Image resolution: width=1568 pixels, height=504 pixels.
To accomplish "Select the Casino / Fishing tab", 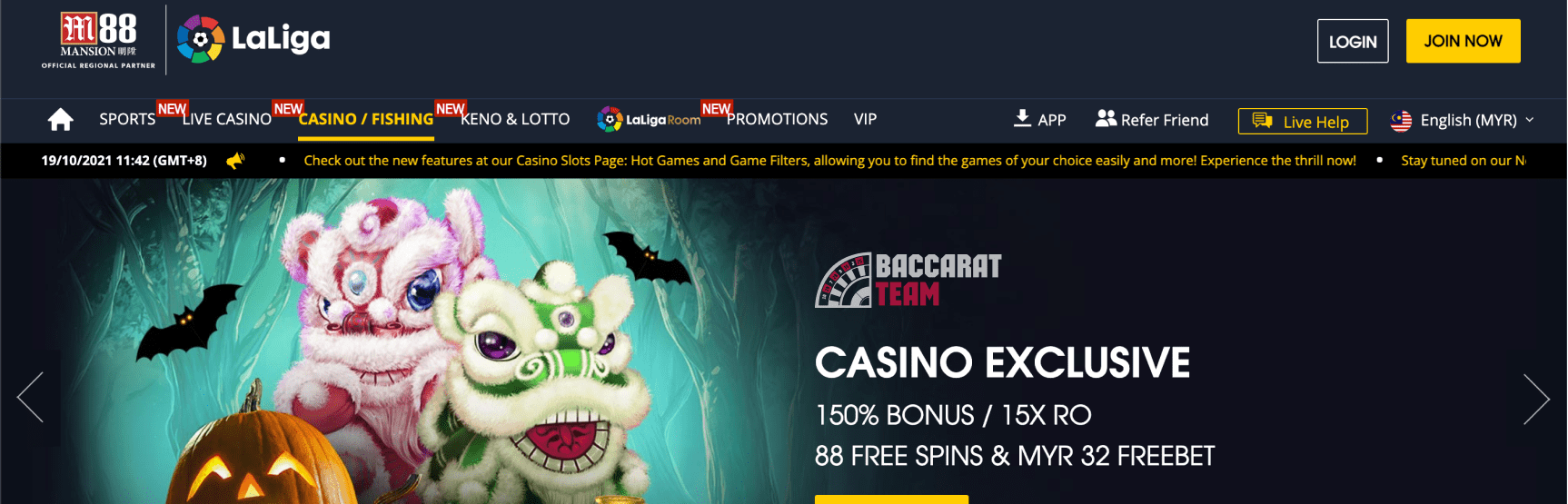I will click(366, 119).
